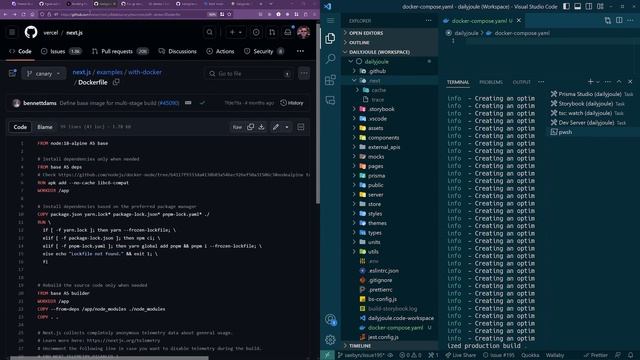Open the VS Code Accounts icon

(330, 320)
